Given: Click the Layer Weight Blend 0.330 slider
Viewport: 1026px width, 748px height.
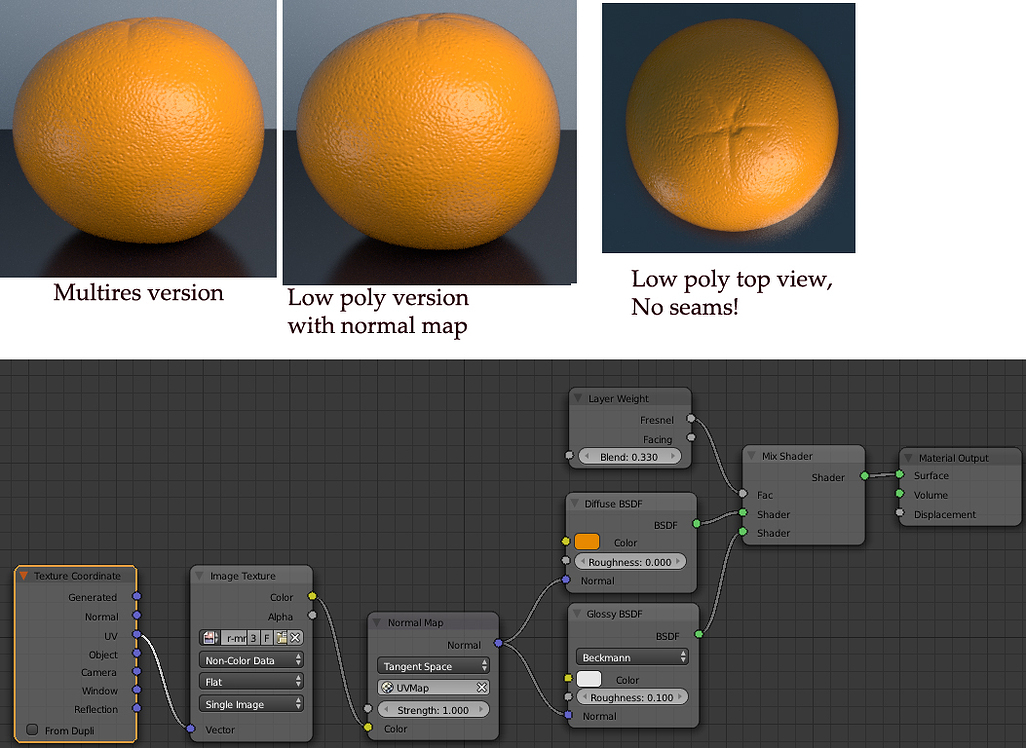Looking at the screenshot, I should click(629, 457).
